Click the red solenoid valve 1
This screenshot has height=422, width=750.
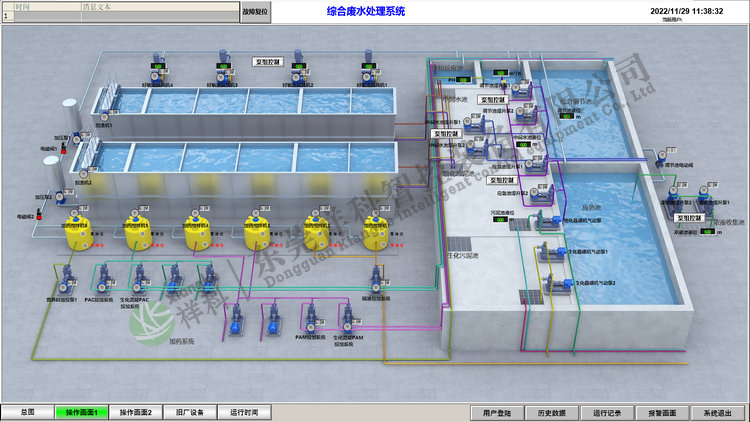point(63,149)
